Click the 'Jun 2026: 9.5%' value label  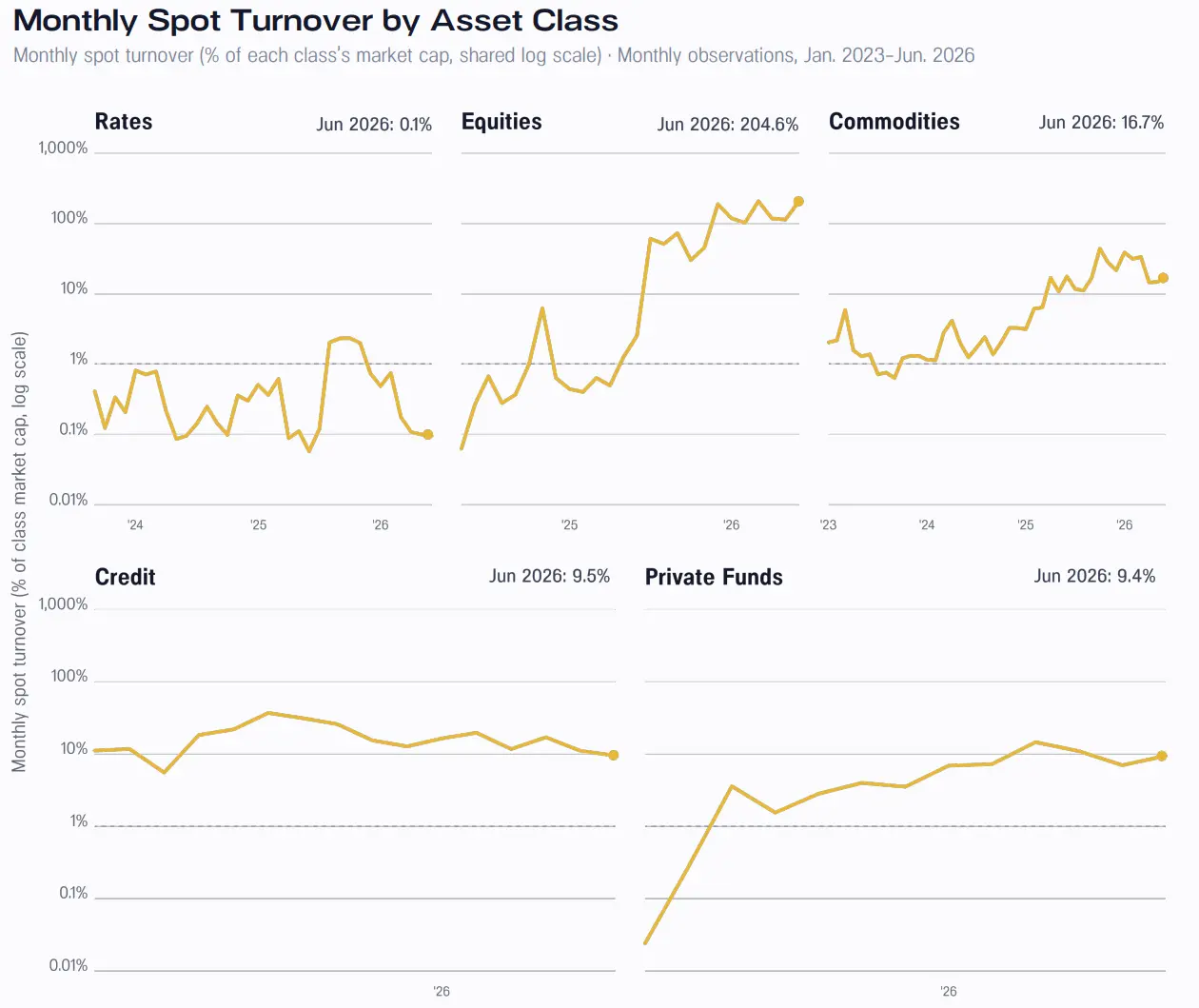(549, 576)
